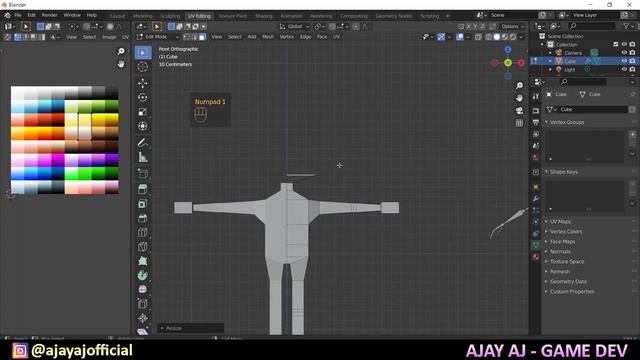
Task: Click the 3D viewport pan hand icon
Action: pos(519,98)
